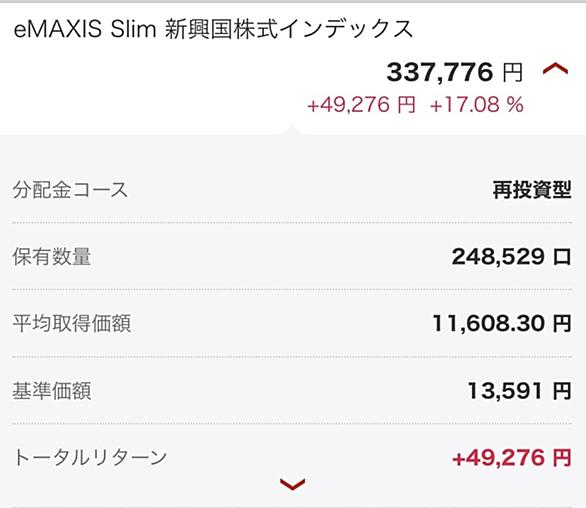Select the 基準価額 row label
The height and width of the screenshot is (508, 586).
pyautogui.click(x=52, y=391)
